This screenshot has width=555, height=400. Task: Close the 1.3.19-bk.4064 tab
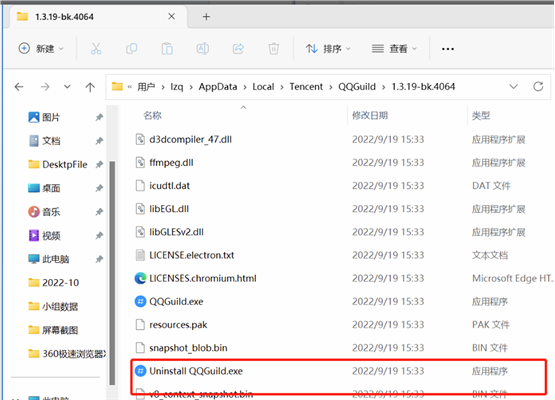pyautogui.click(x=171, y=16)
